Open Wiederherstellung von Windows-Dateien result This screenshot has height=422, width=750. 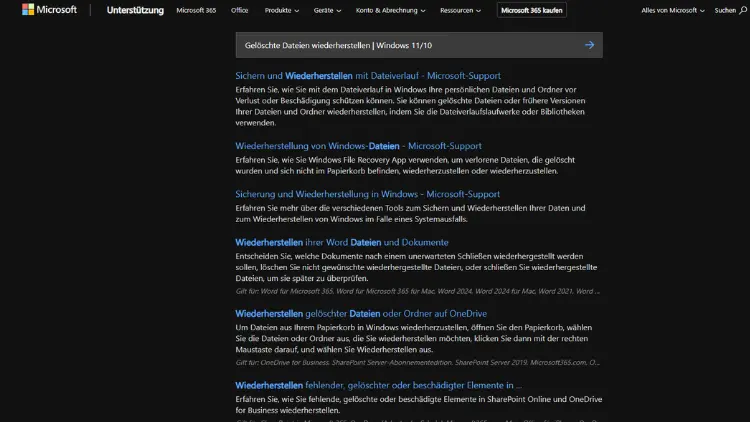coord(358,146)
